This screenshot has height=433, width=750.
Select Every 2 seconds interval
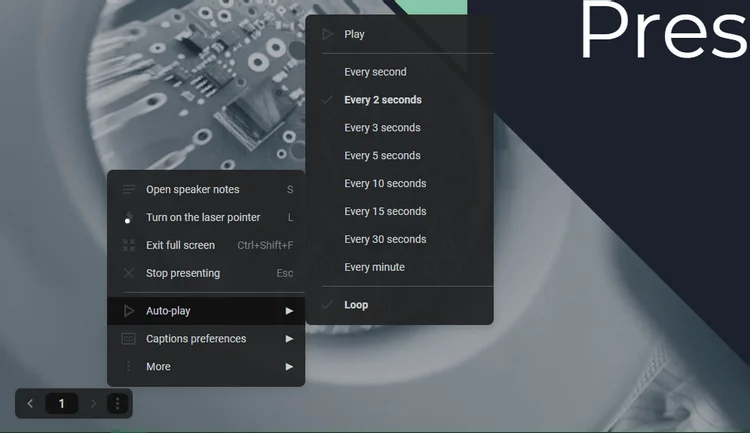click(383, 100)
